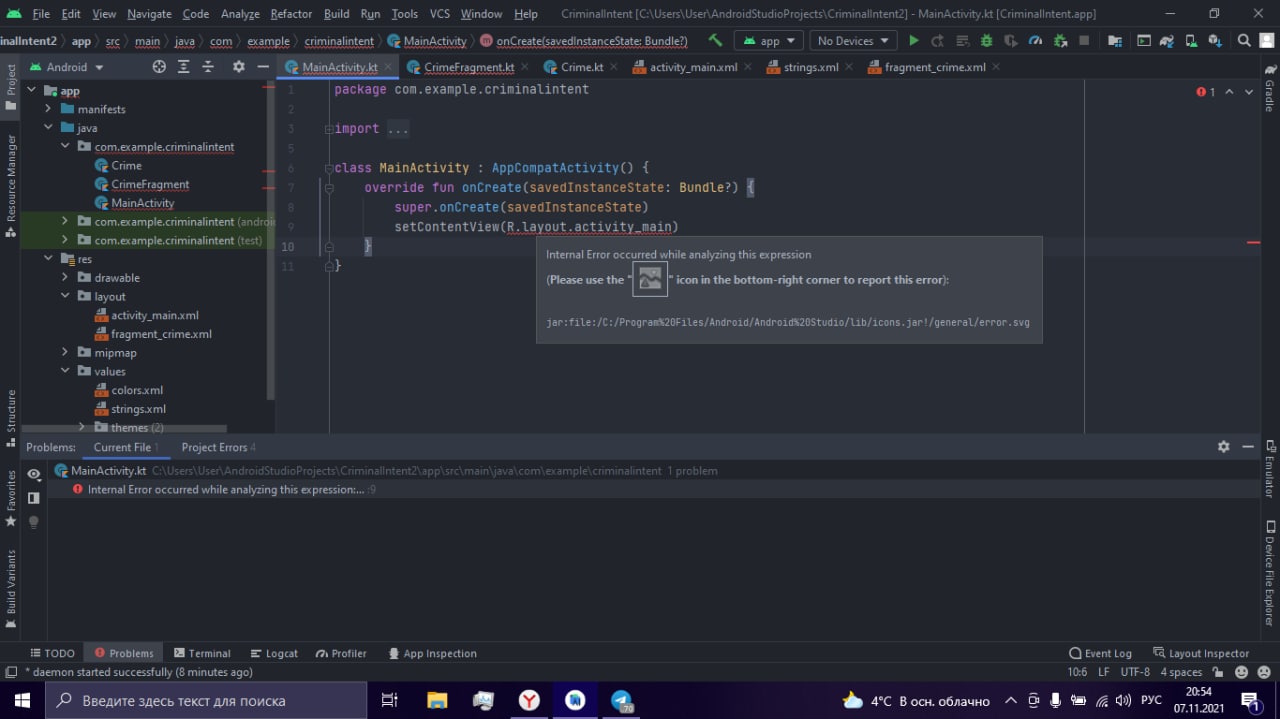Open the Android project view dropdown
Screen dimensions: 1280x719
coord(67,67)
